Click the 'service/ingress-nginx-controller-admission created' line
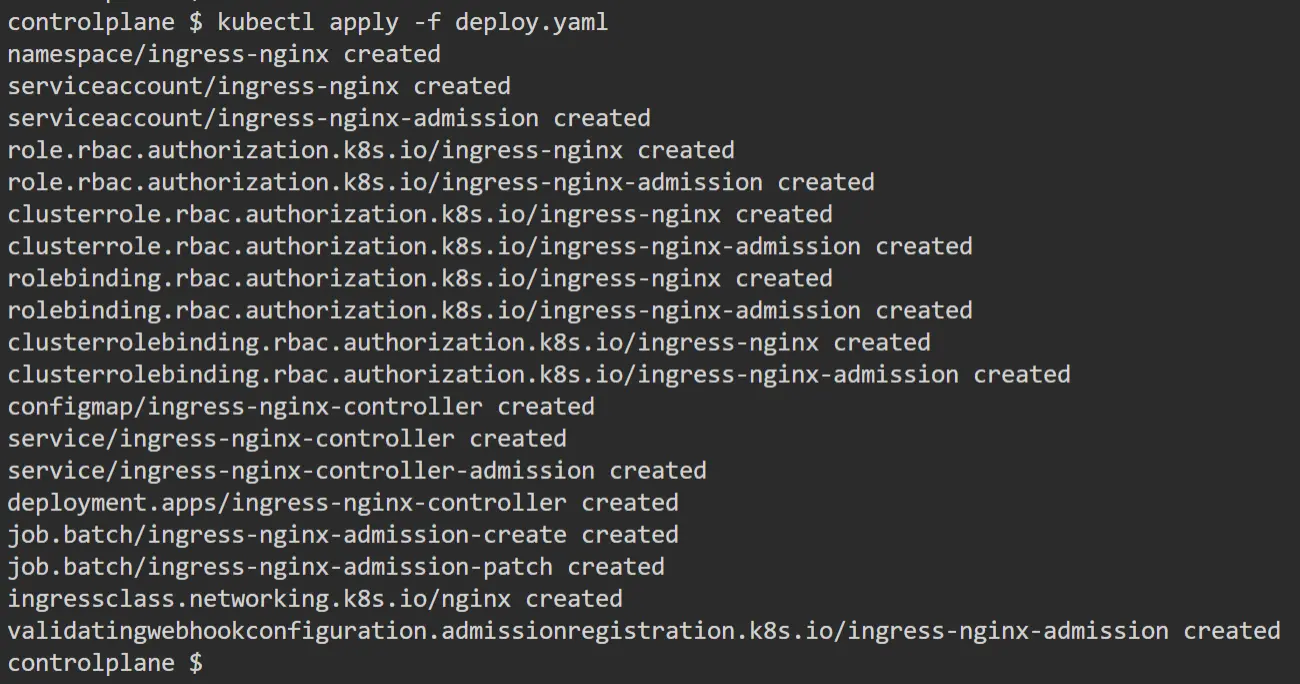 [356, 470]
